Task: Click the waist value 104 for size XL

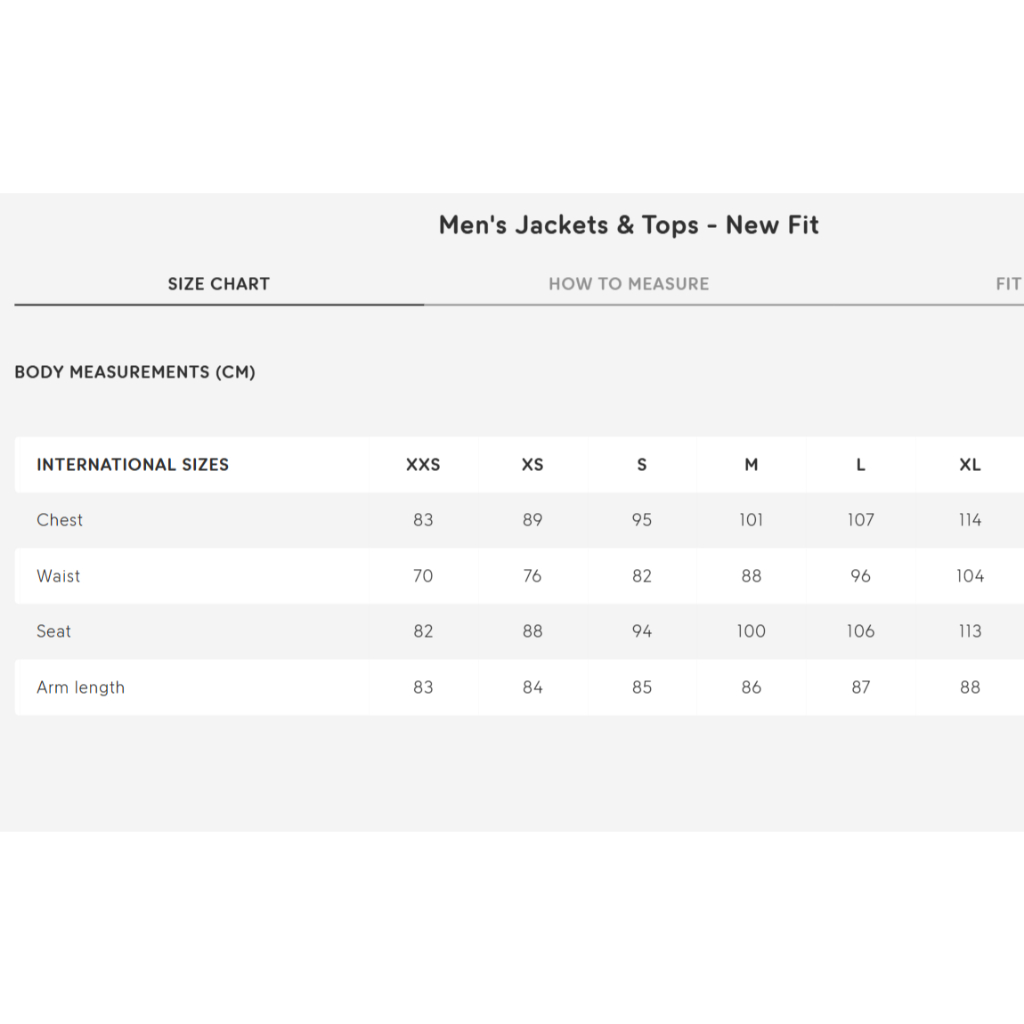Action: pyautogui.click(x=970, y=576)
